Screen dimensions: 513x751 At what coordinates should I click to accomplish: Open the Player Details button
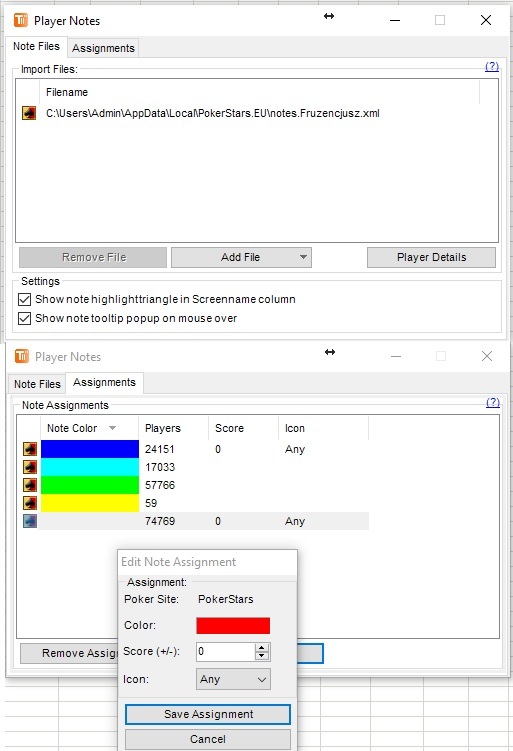pos(432,257)
